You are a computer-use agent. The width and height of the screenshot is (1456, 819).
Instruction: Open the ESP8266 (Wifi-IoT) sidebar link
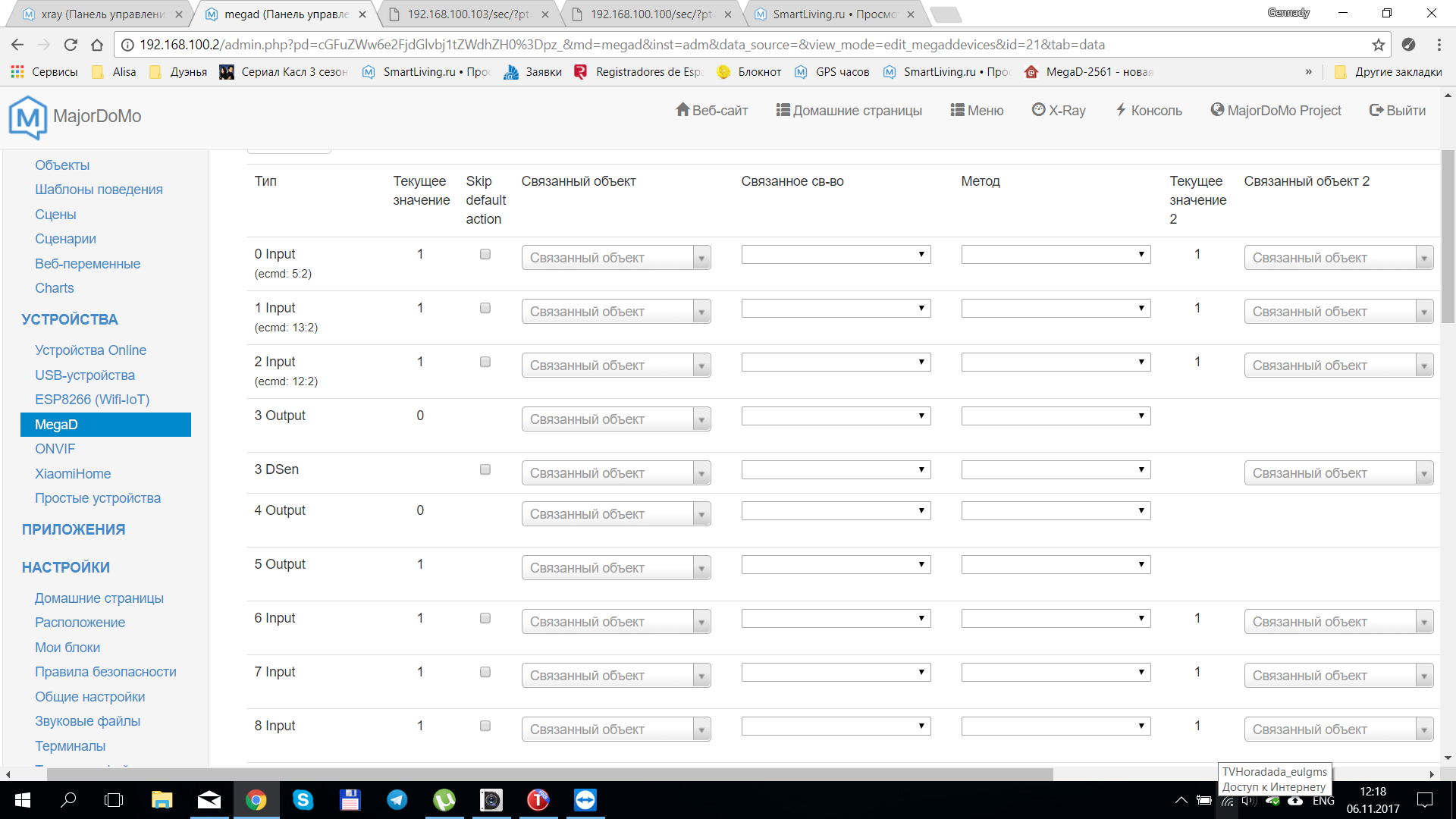(x=92, y=400)
